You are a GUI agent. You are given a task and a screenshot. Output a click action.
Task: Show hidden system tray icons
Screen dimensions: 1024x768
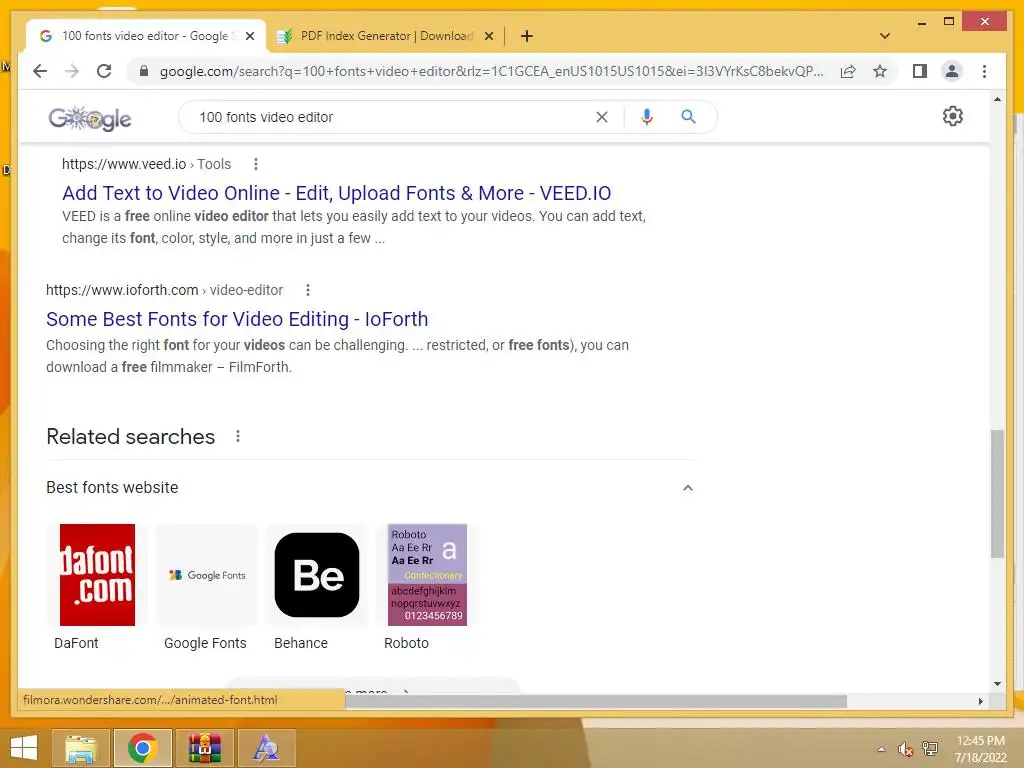(882, 749)
